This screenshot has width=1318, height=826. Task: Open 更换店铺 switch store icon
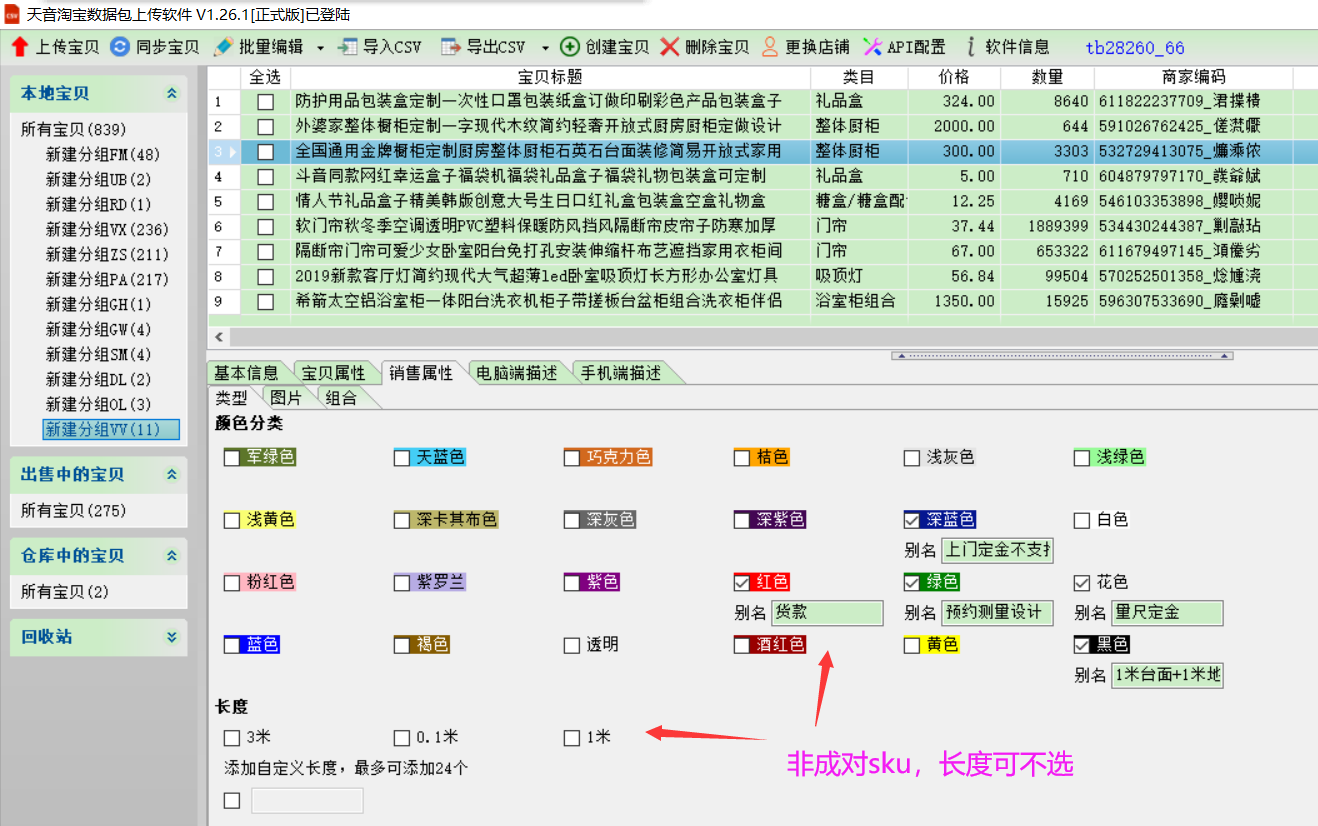[770, 47]
